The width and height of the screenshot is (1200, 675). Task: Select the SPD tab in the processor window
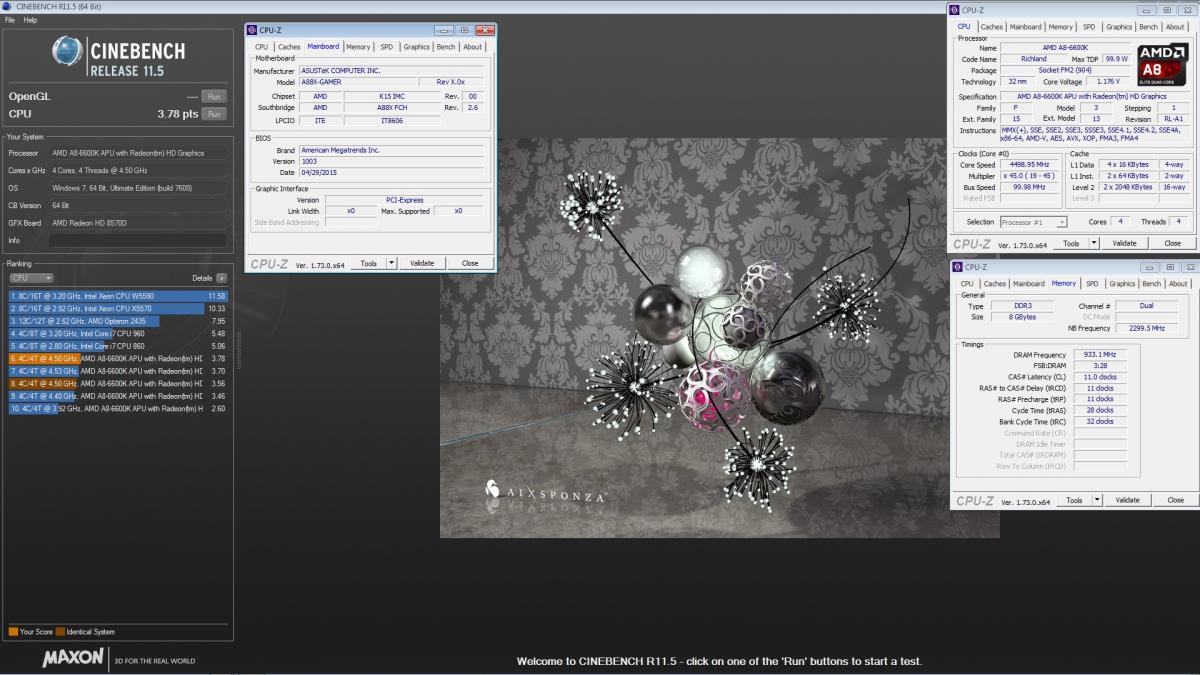pyautogui.click(x=1089, y=27)
